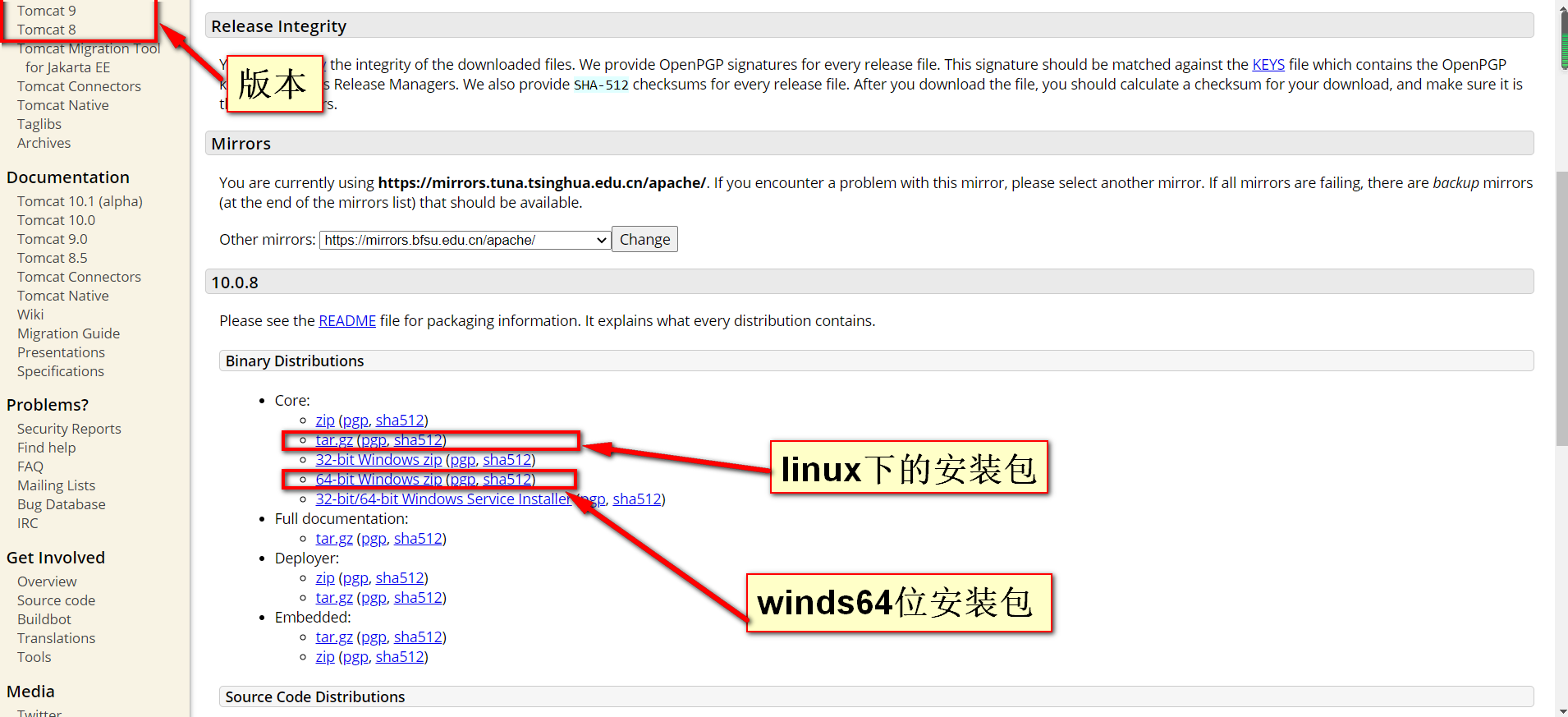The image size is (1568, 717).
Task: Download the Deployer zip
Action: 325,578
